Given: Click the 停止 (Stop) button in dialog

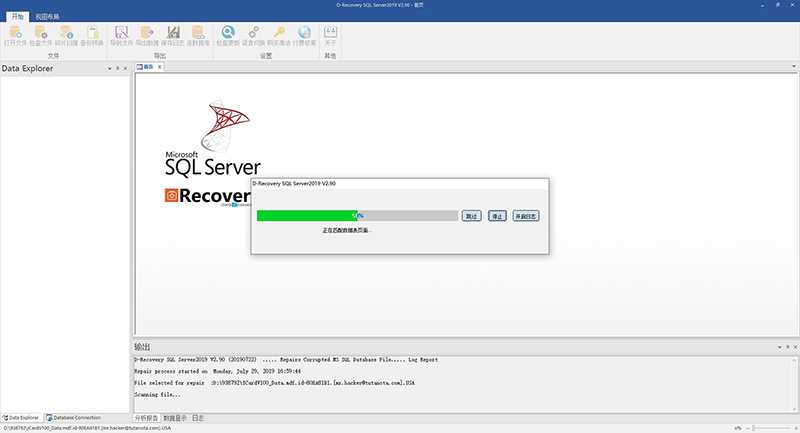Looking at the screenshot, I should click(x=497, y=216).
